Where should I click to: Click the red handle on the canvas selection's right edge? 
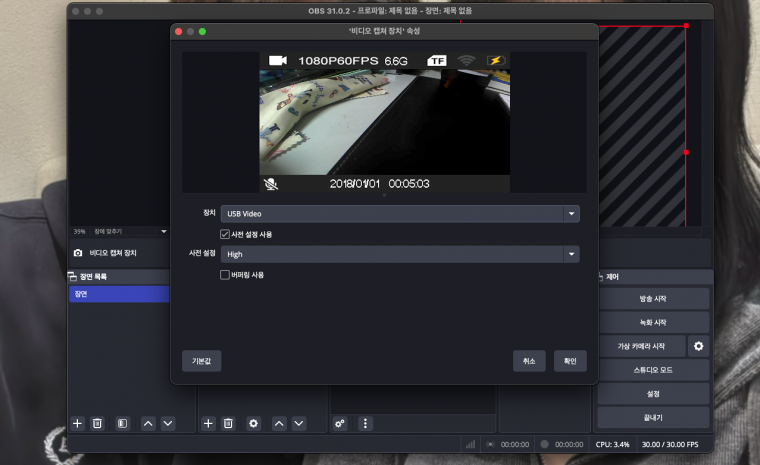686,152
